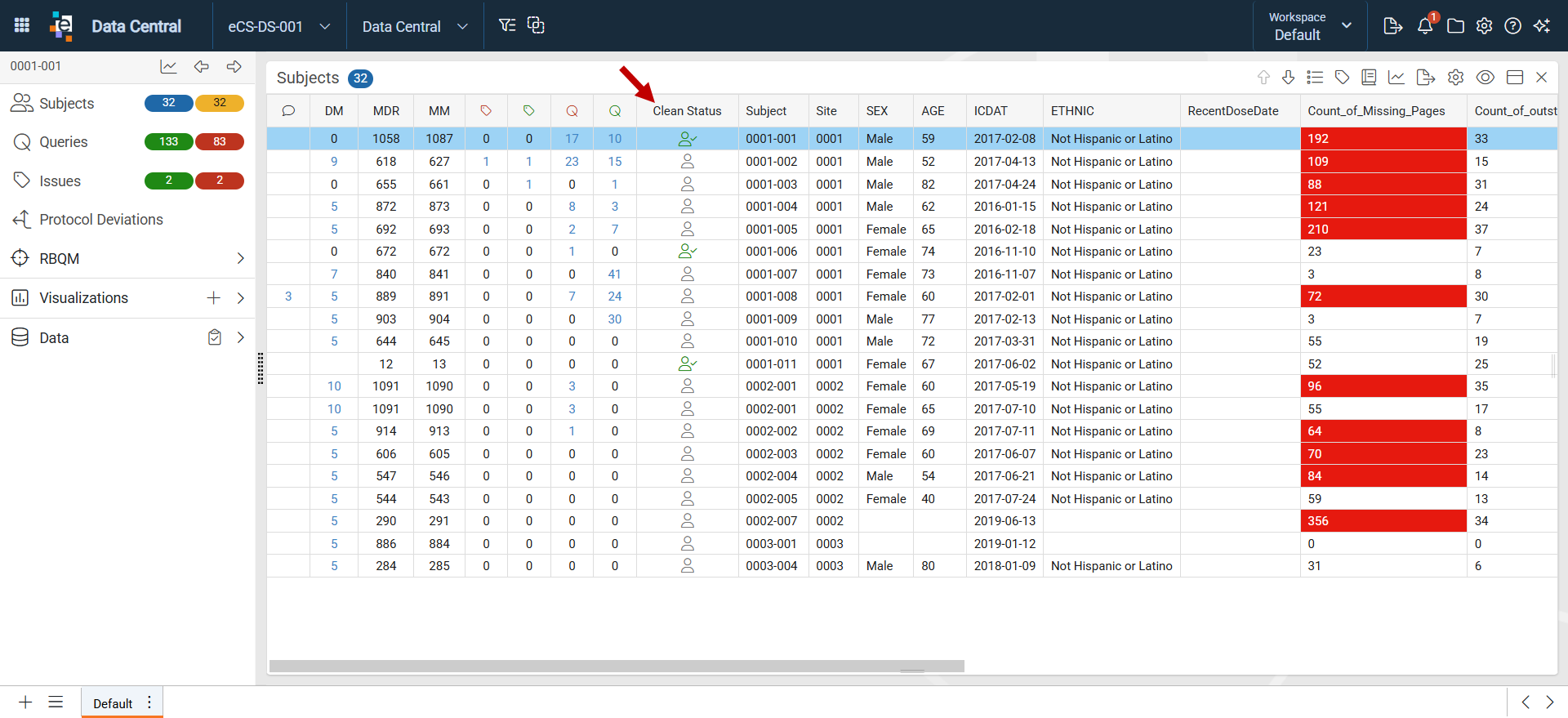The width and height of the screenshot is (1568, 718).
Task: Click the red tag column header icon
Action: (487, 111)
